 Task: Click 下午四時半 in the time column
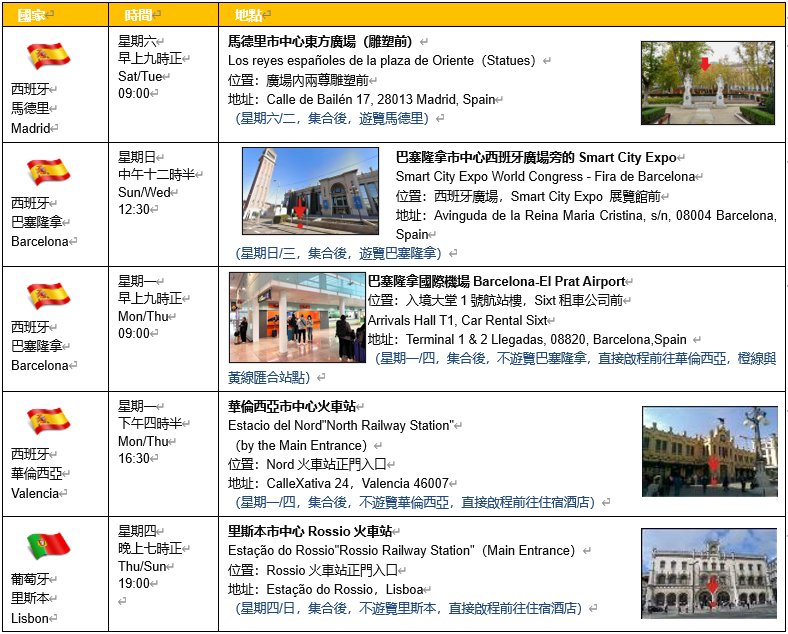click(150, 424)
